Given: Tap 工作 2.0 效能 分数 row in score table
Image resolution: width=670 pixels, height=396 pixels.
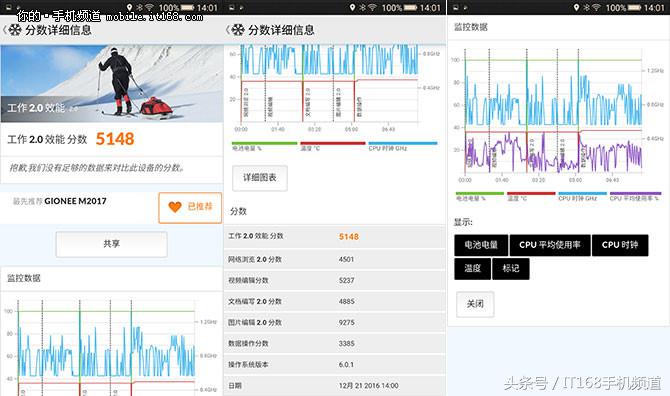Looking at the screenshot, I should 335,236.
